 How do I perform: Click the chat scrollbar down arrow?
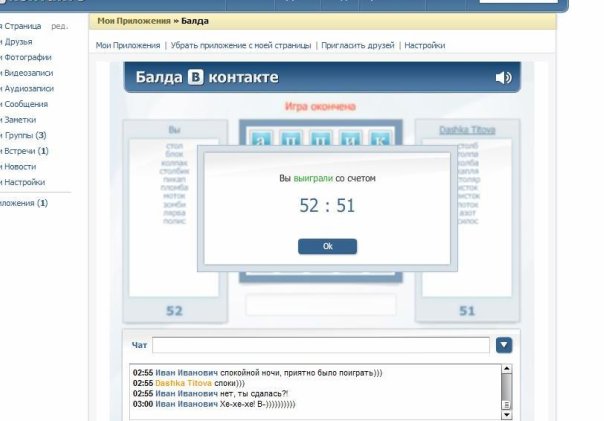(x=507, y=415)
